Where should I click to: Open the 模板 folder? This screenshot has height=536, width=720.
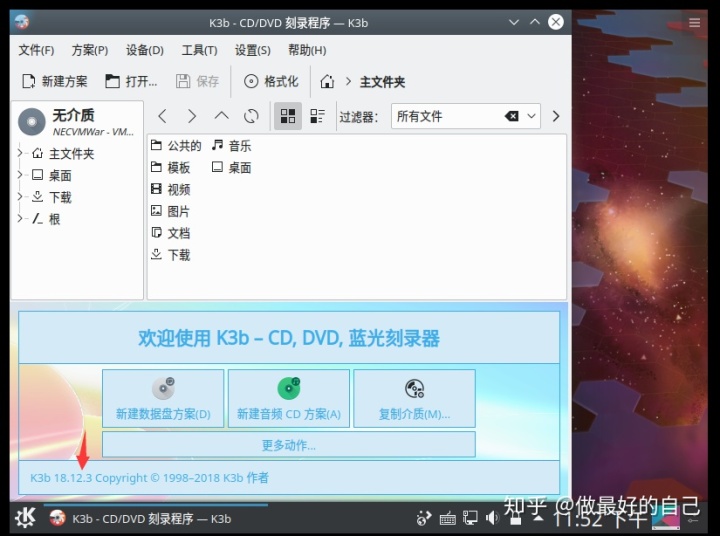click(x=170, y=168)
